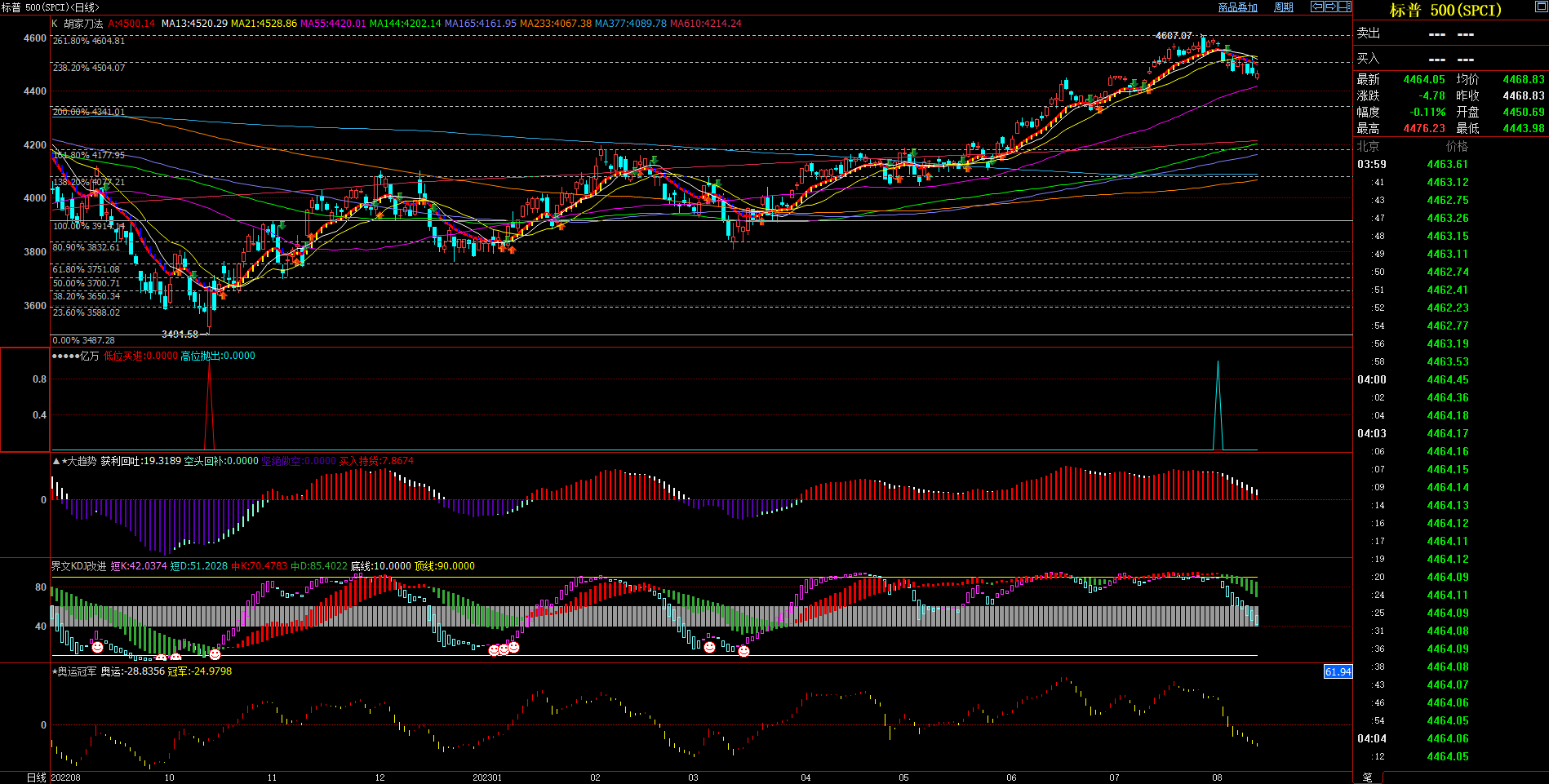This screenshot has width=1549, height=784.
Task: Click the 胡家刀法 indicator name
Action: [x=83, y=24]
